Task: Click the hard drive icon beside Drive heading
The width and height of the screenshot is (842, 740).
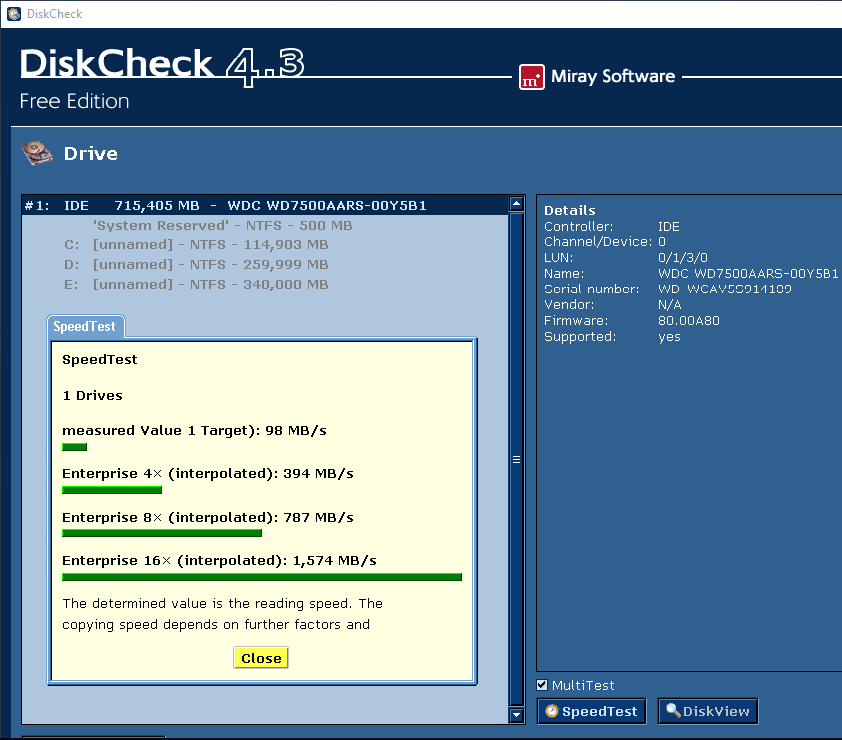Action: (37, 153)
